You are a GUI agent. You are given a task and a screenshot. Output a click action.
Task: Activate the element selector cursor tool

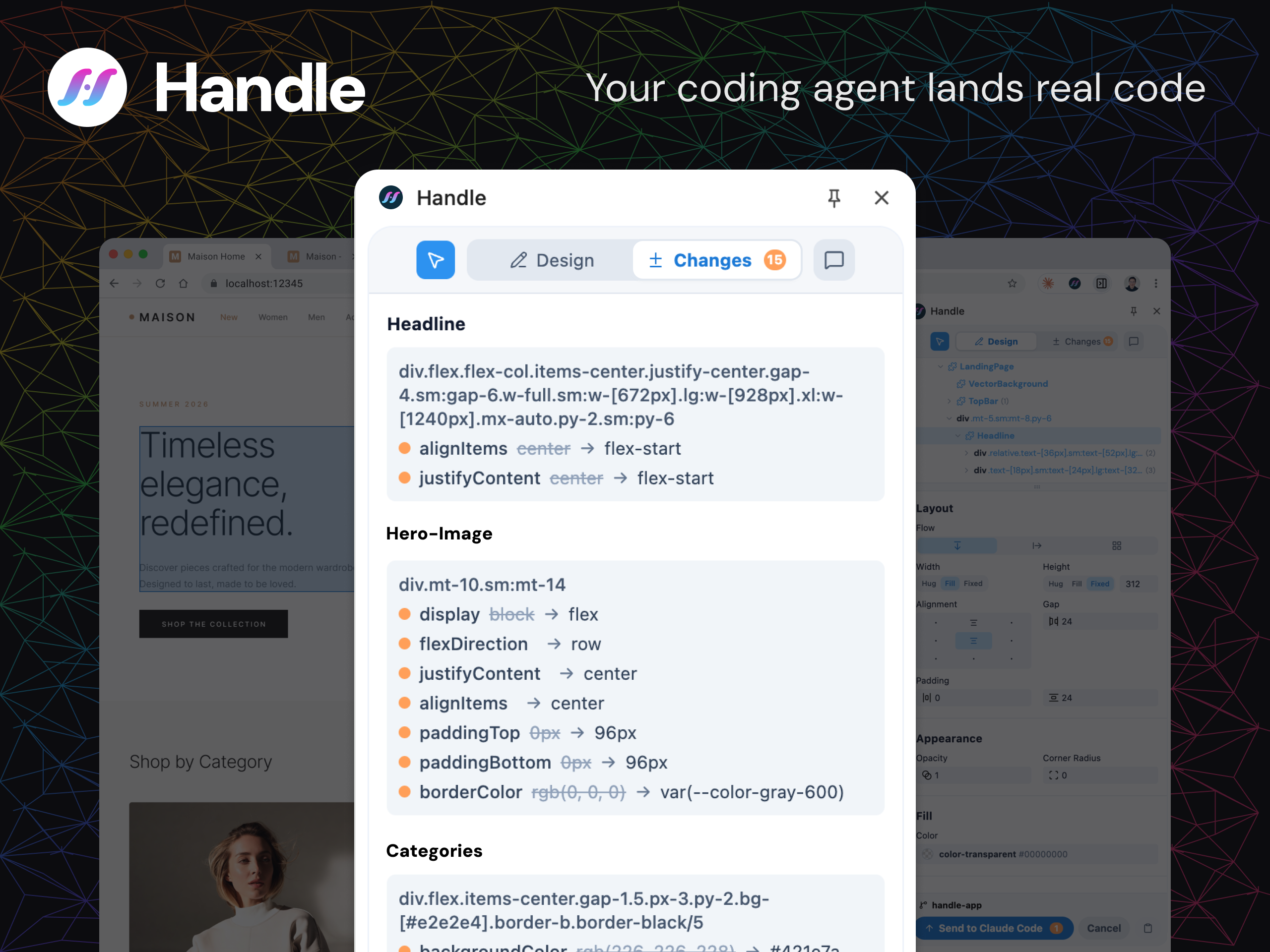(435, 260)
